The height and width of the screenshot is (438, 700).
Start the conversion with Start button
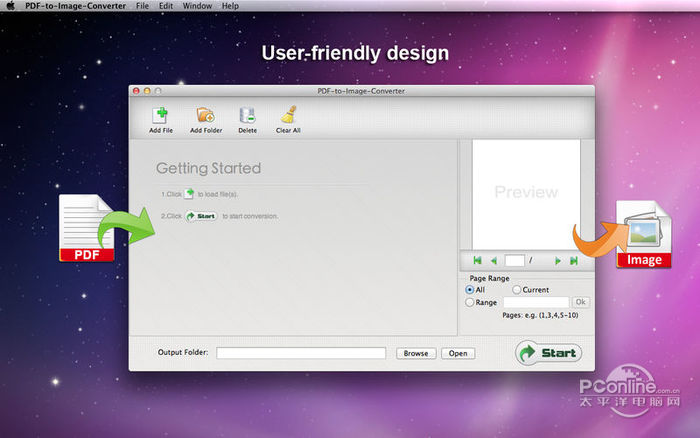pyautogui.click(x=549, y=353)
